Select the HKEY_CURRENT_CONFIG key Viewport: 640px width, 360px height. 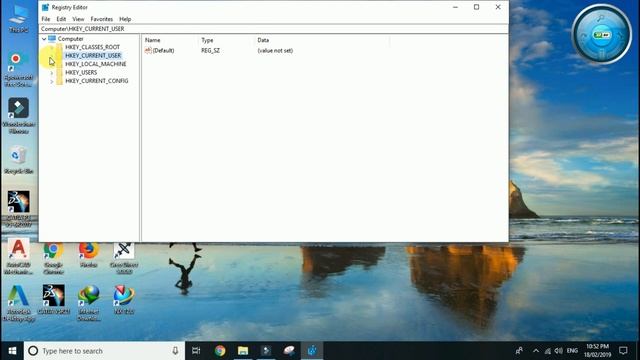pos(97,81)
